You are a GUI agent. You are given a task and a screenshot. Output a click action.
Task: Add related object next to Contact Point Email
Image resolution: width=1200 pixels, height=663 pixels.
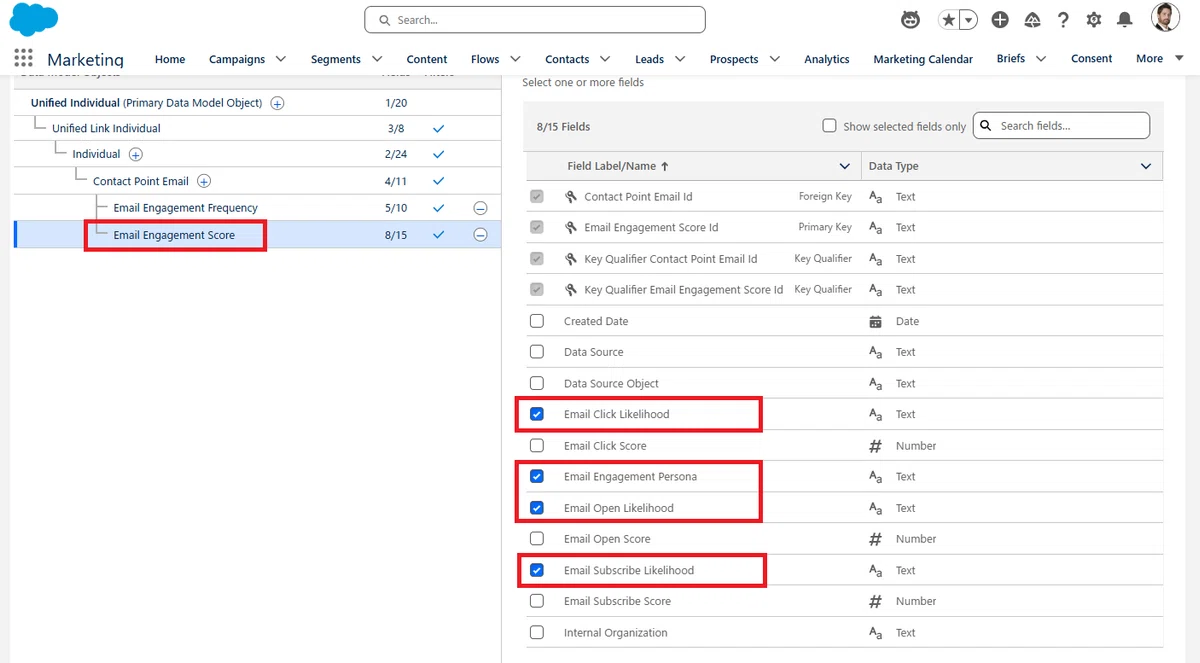pyautogui.click(x=204, y=181)
